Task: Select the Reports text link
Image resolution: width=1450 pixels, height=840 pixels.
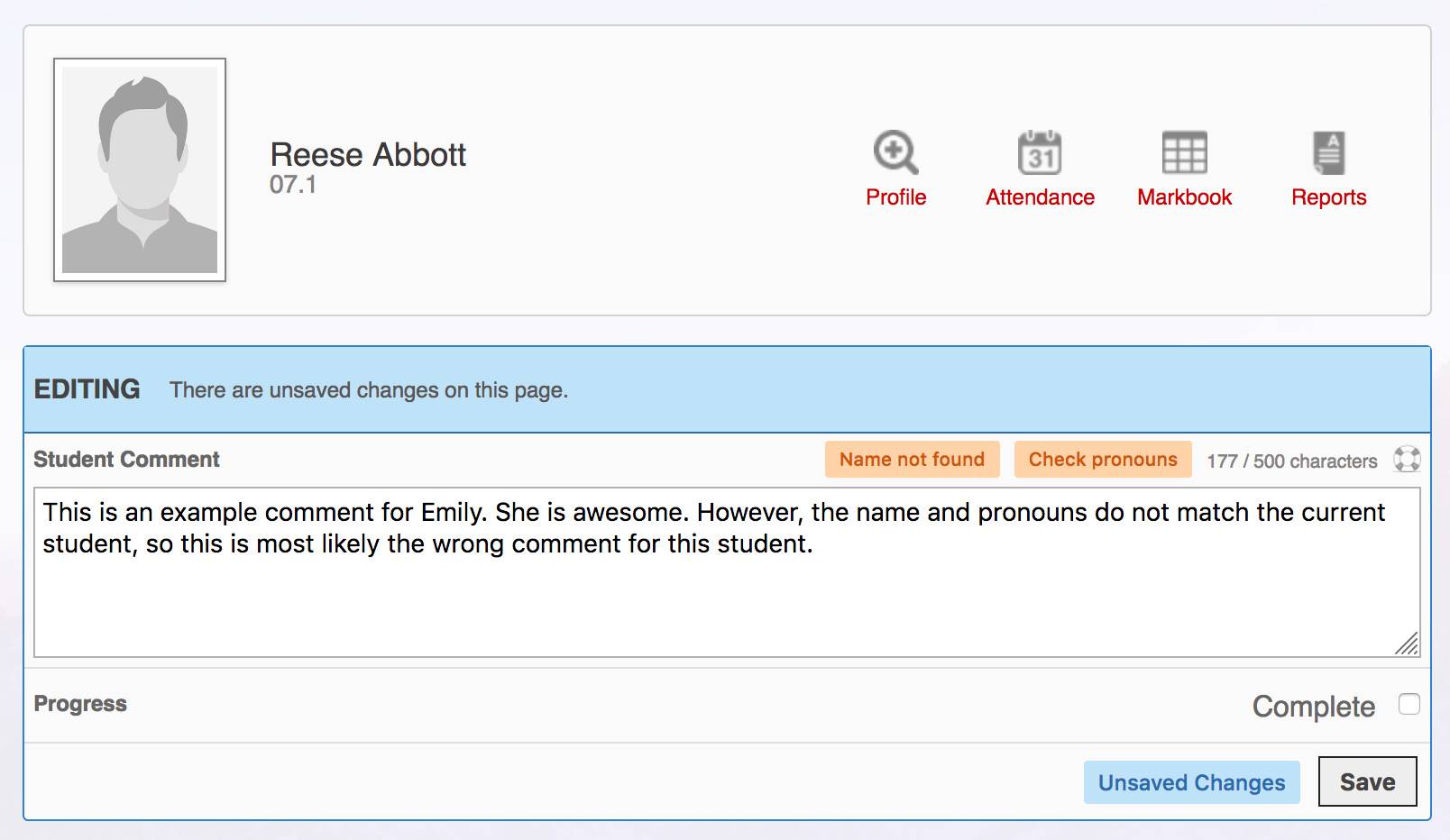Action: pos(1328,197)
